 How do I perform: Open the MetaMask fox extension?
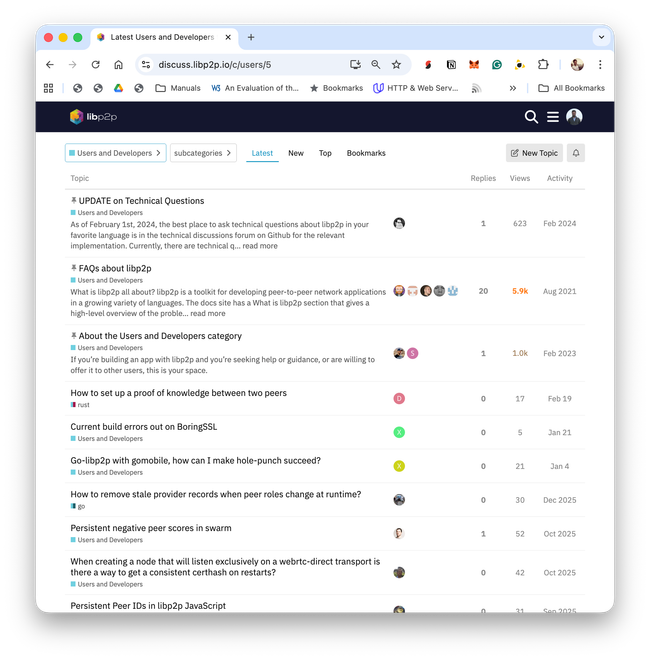[474, 64]
